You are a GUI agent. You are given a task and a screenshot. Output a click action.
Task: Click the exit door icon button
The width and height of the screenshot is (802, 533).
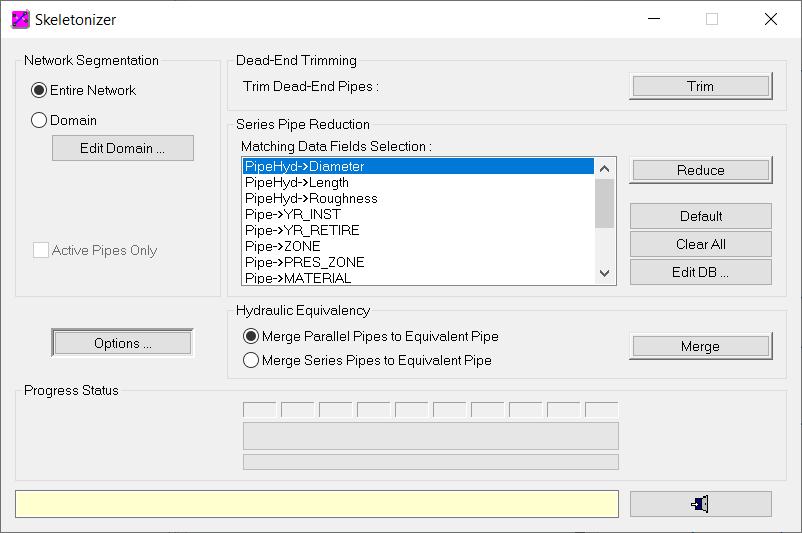[x=700, y=504]
